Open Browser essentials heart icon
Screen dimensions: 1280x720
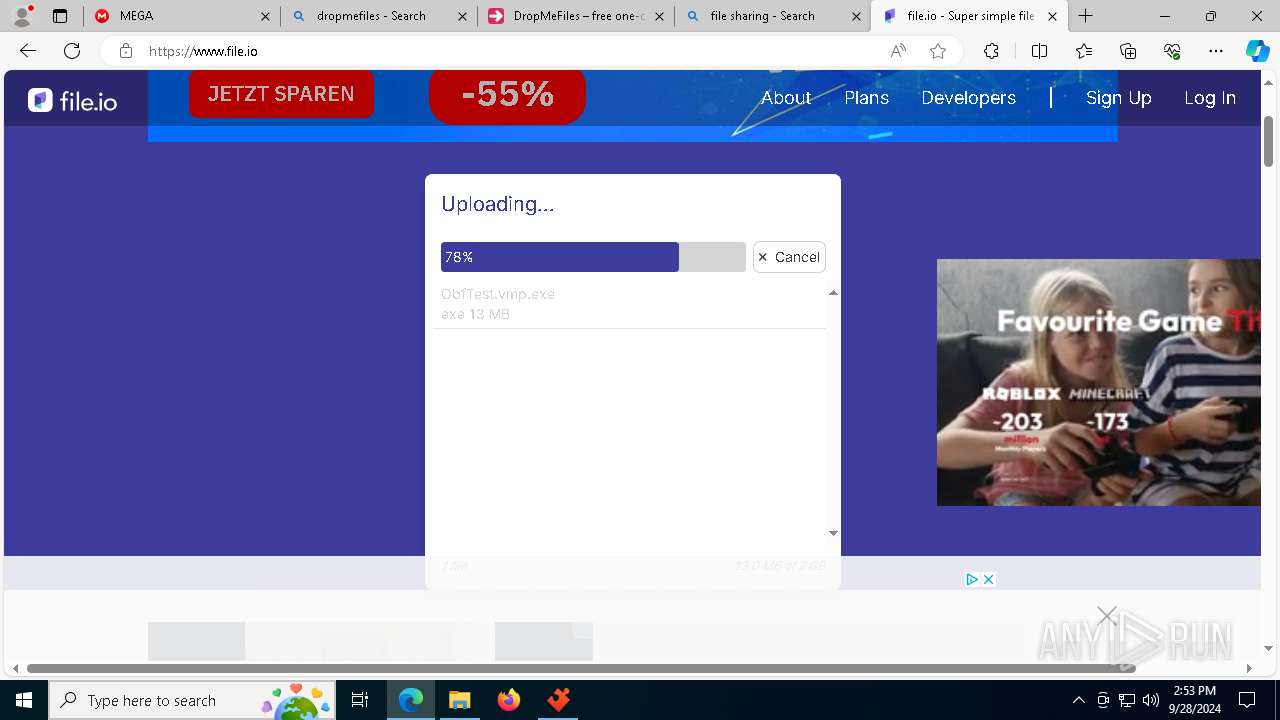(1172, 51)
